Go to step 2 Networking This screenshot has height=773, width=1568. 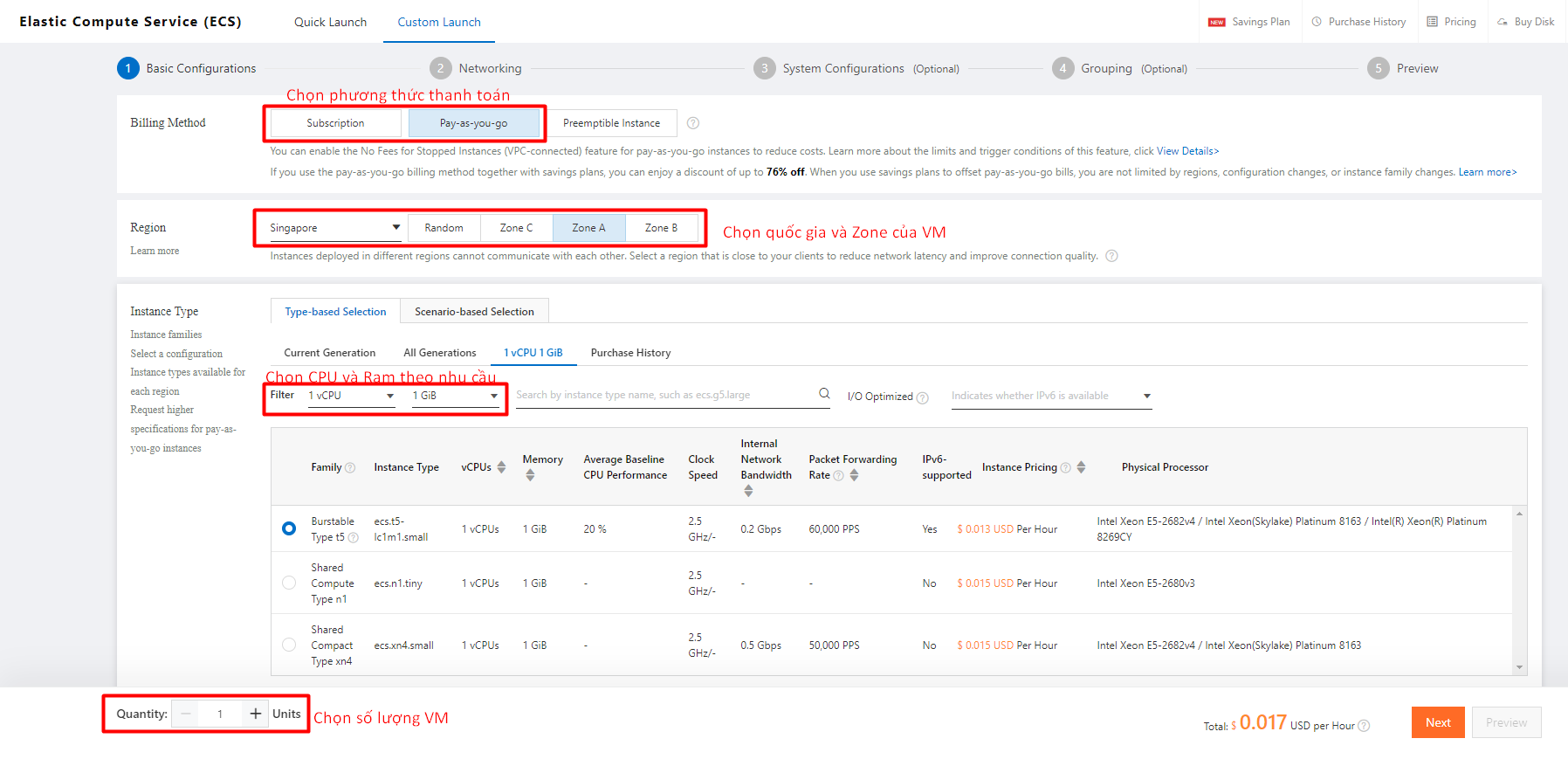pyautogui.click(x=476, y=68)
